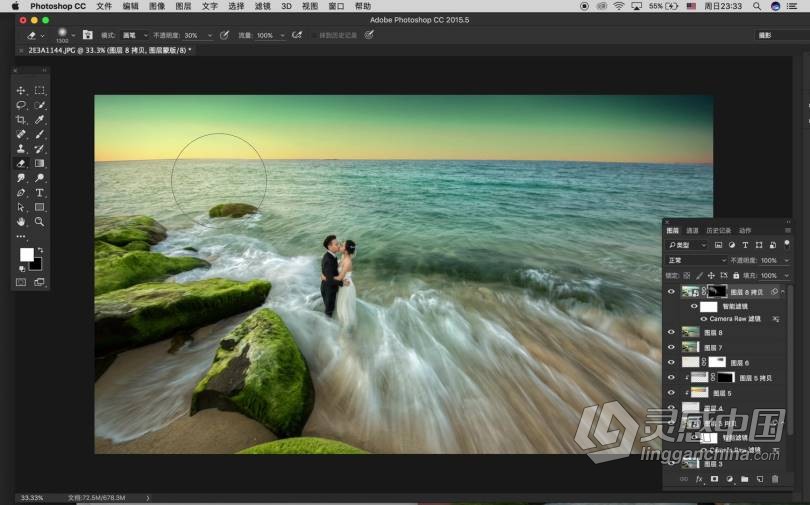The image size is (810, 505).
Task: Select the Eyedropper tool
Action: click(39, 119)
